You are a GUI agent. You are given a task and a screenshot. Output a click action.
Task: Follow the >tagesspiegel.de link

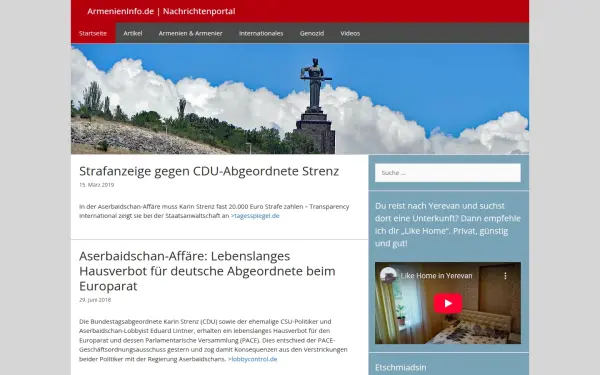click(255, 216)
